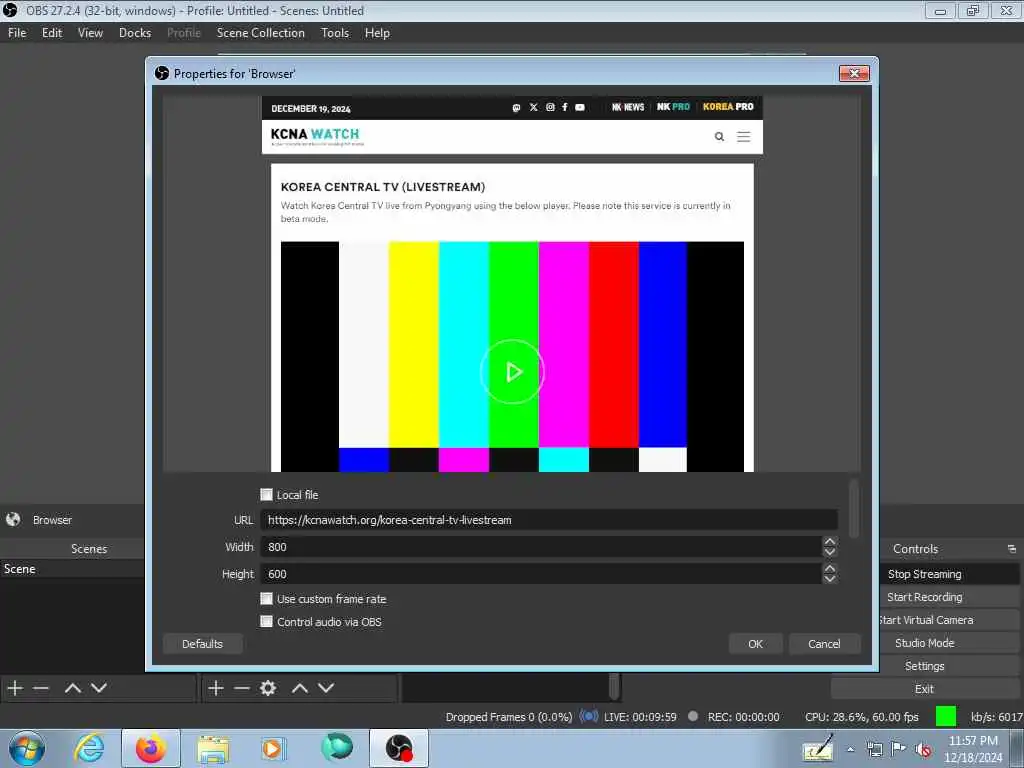Move source down with the arrow icon
Image resolution: width=1024 pixels, height=768 pixels.
click(326, 688)
